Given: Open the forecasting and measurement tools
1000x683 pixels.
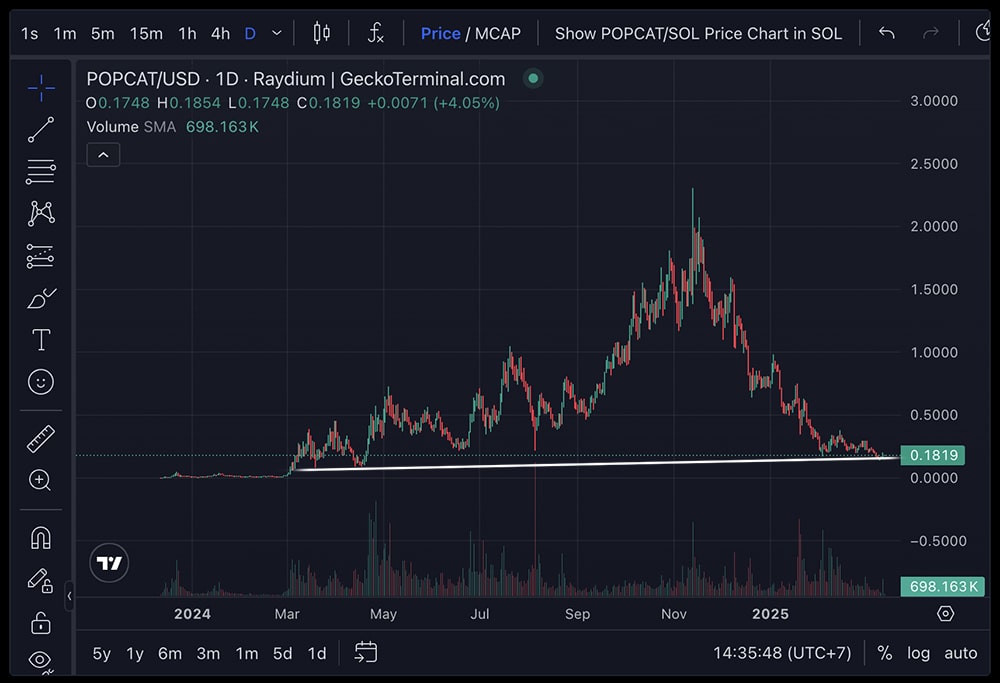Looking at the screenshot, I should point(41,256).
